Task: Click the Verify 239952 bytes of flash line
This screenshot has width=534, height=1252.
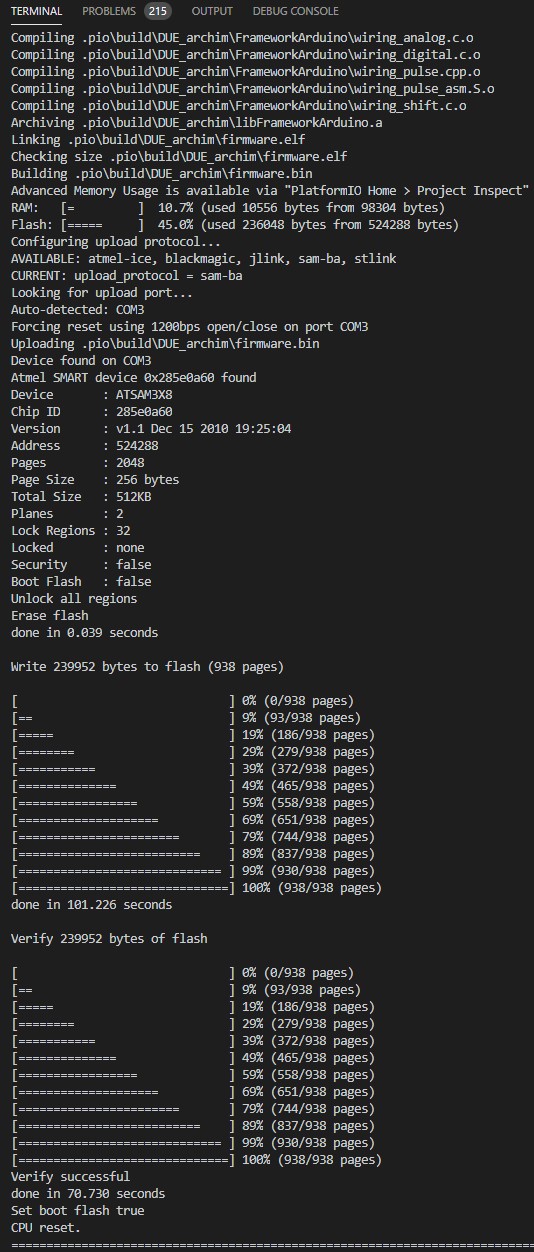Action: click(x=109, y=939)
